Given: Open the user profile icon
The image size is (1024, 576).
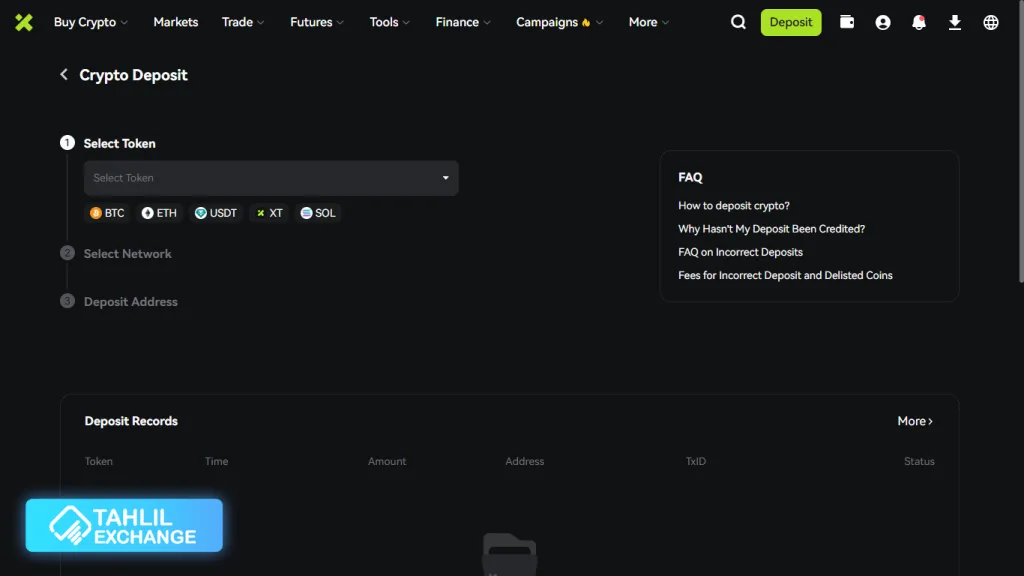Looking at the screenshot, I should coord(883,22).
